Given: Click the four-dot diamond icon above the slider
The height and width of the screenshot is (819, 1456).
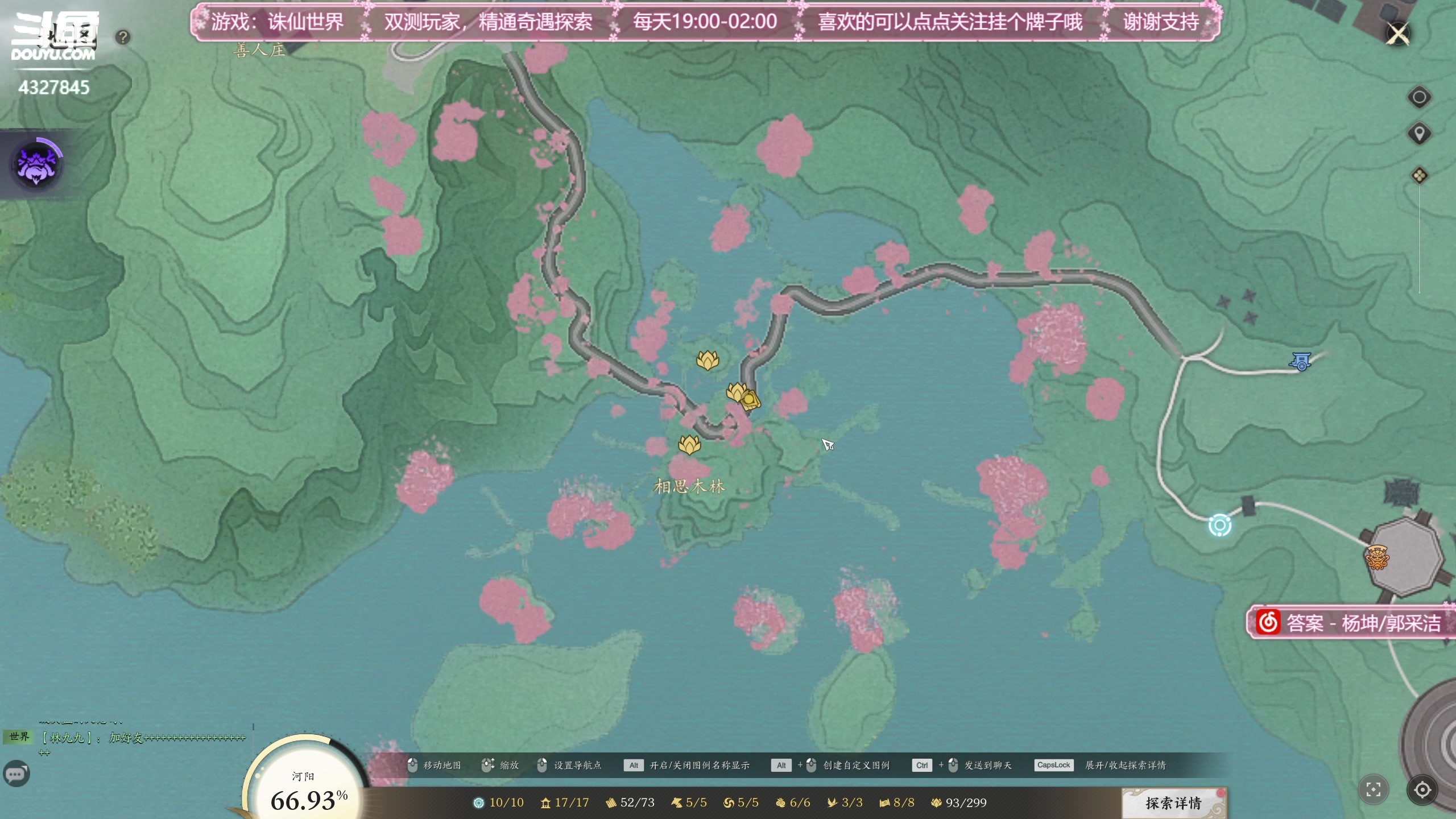Looking at the screenshot, I should [x=1419, y=175].
